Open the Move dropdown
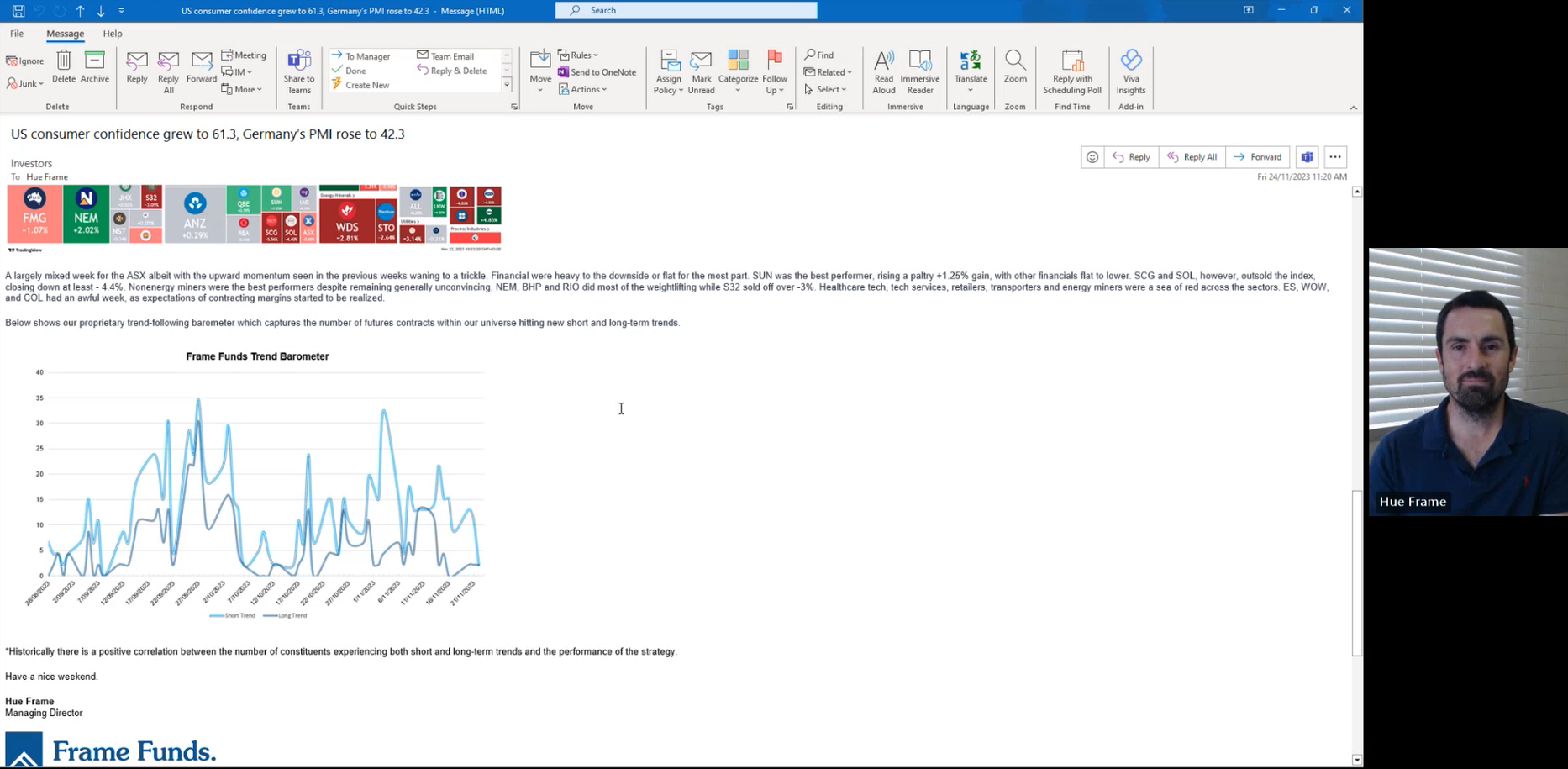This screenshot has width=1568, height=769. pos(540,72)
